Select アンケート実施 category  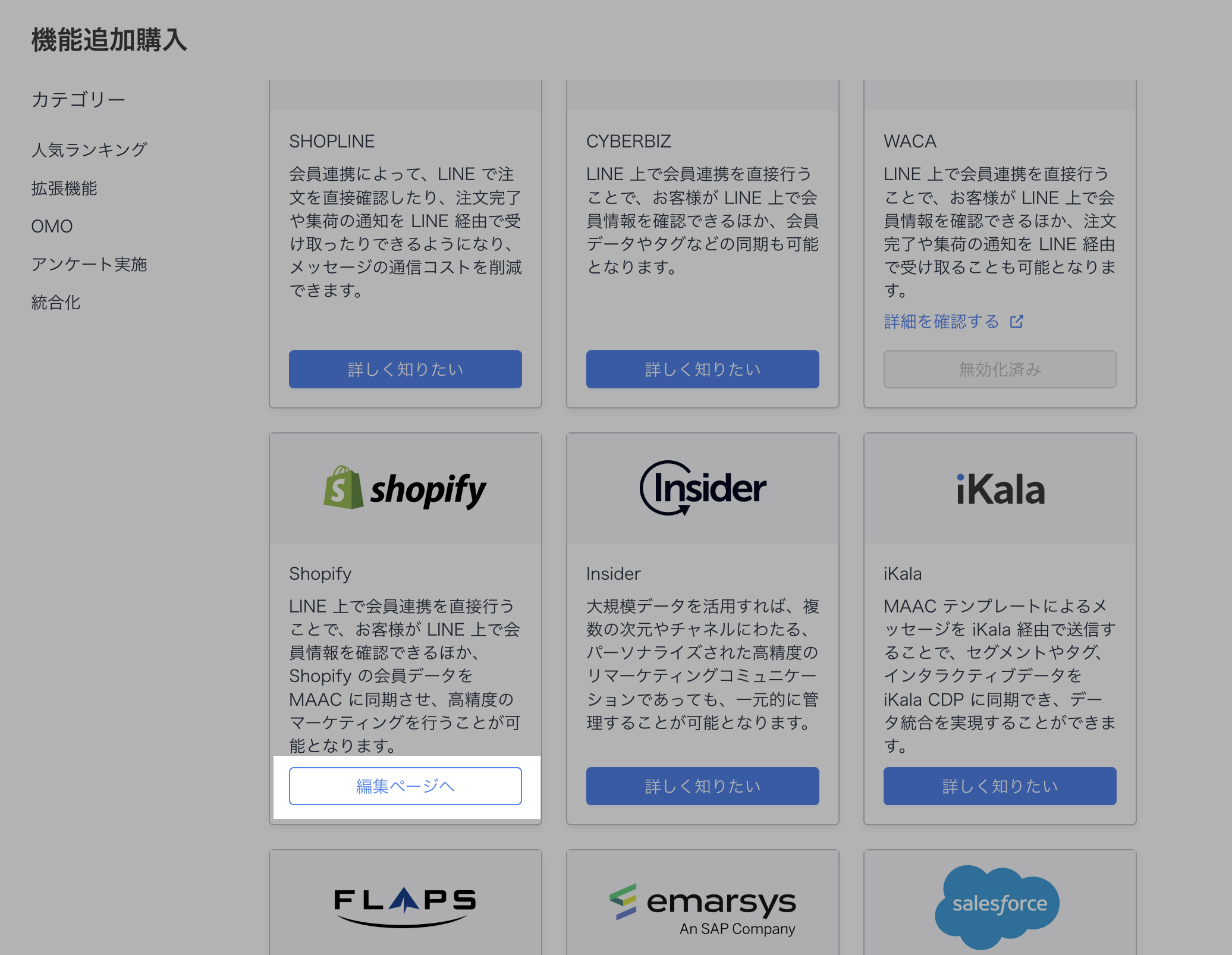pyautogui.click(x=89, y=265)
